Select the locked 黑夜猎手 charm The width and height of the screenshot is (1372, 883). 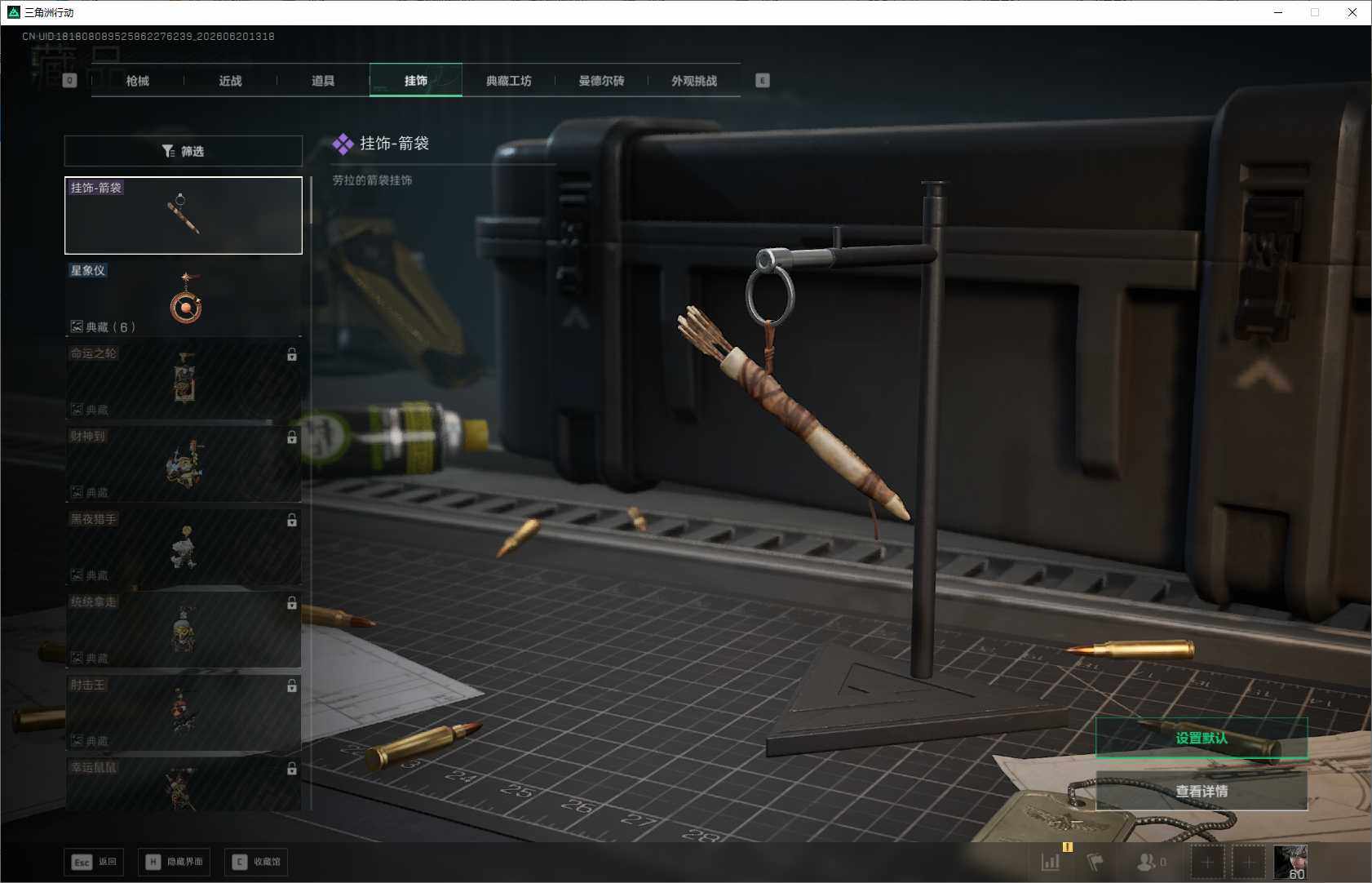(x=184, y=547)
